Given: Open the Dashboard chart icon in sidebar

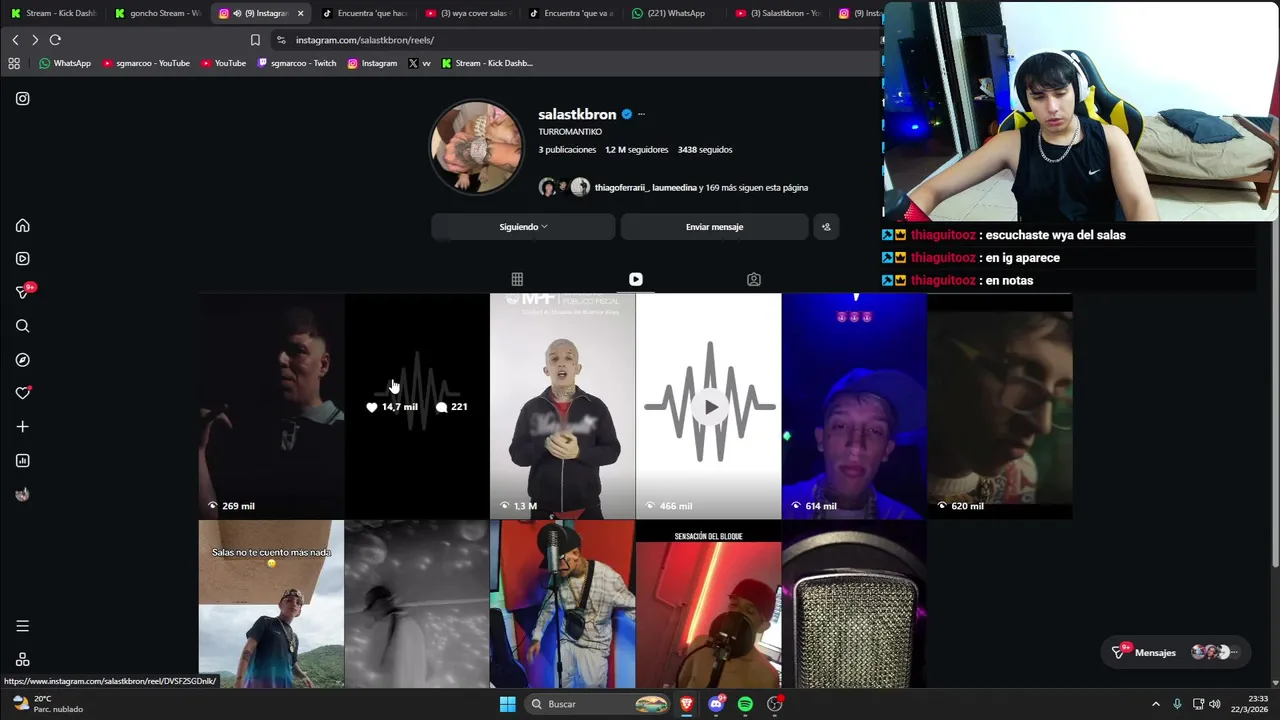Looking at the screenshot, I should pyautogui.click(x=22, y=461).
